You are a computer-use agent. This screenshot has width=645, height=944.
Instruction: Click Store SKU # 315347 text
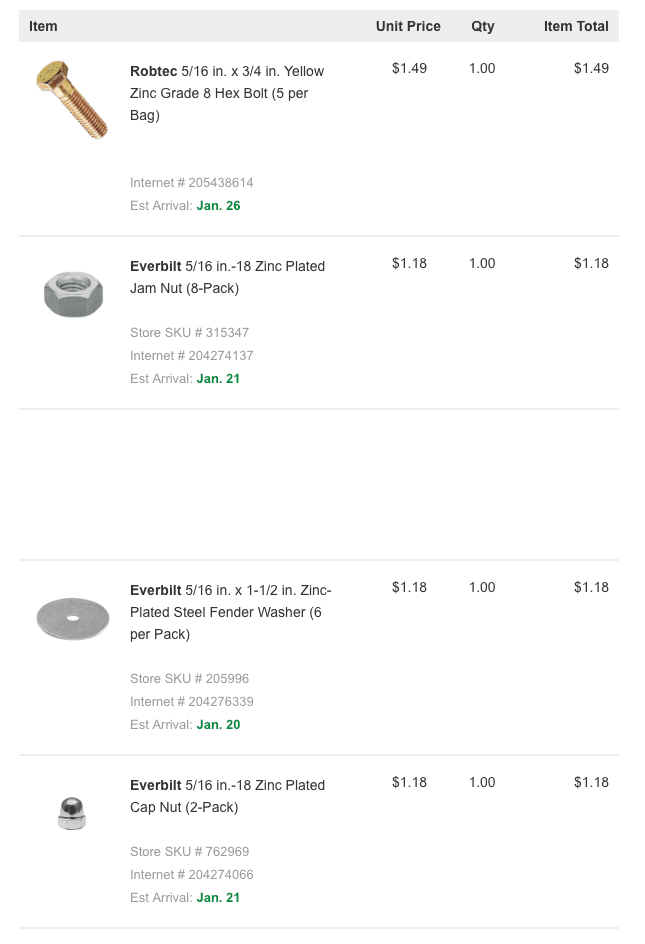189,332
